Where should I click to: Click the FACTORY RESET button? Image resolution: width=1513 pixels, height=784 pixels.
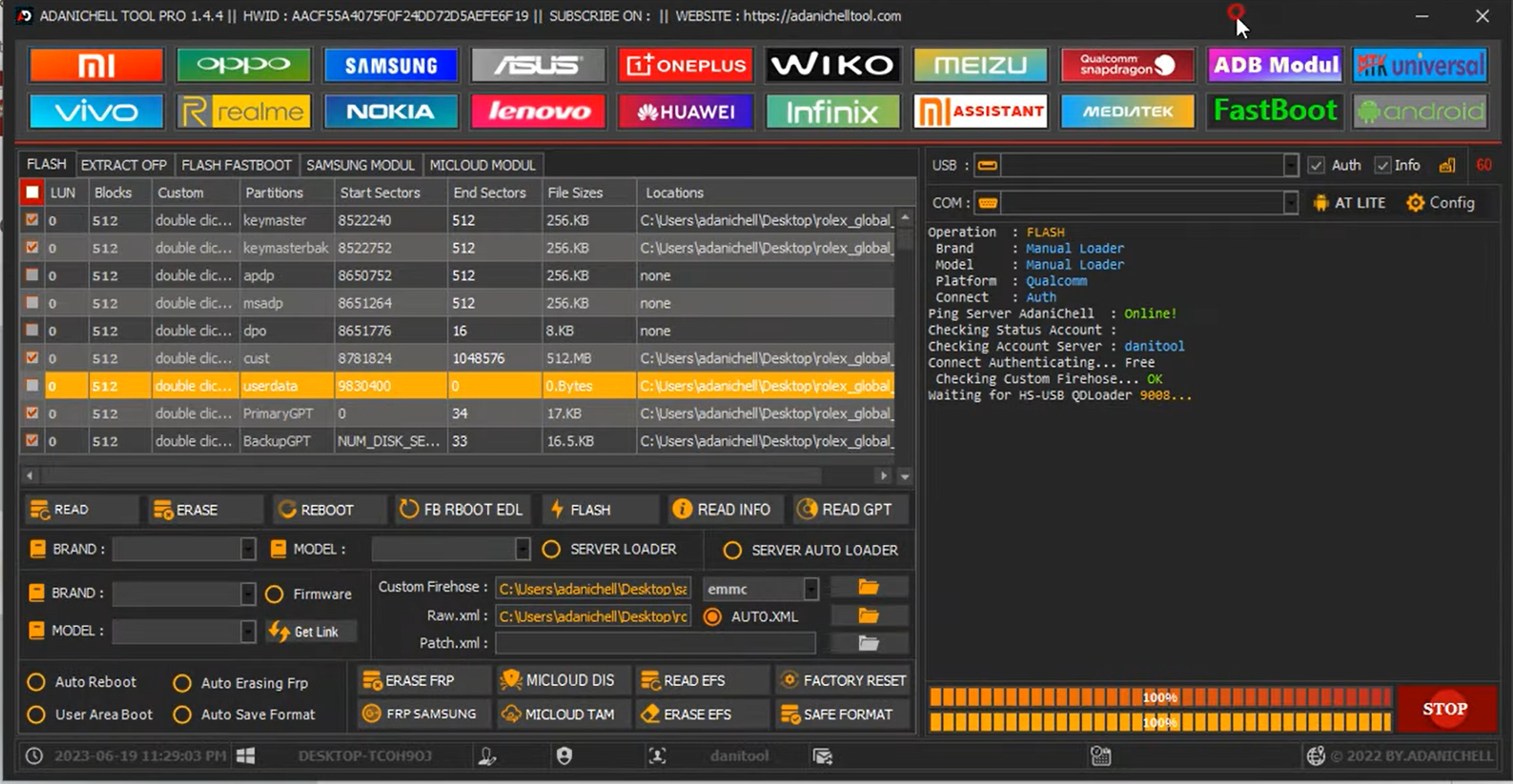[x=843, y=681]
